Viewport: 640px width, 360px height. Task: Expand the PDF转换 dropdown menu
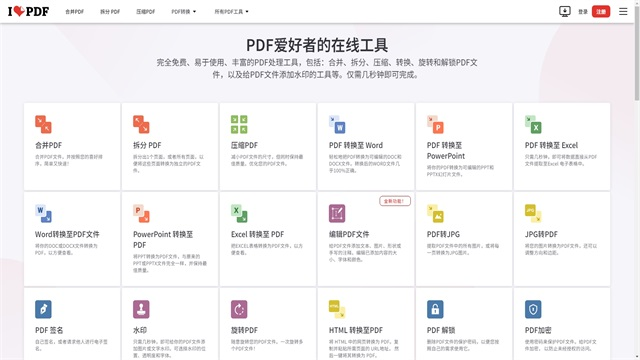[x=184, y=11]
